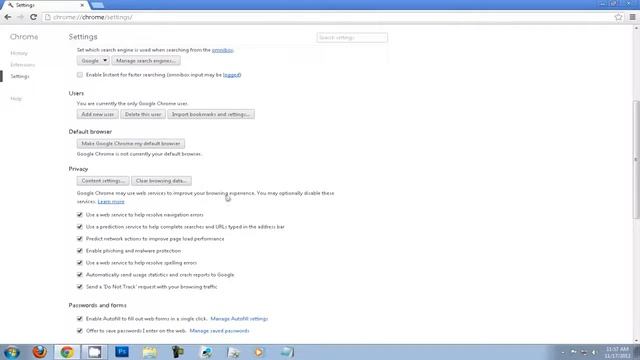Viewport: 640px width, 360px height.
Task: Open the Chrome menu (three lines)
Action: 632,17
